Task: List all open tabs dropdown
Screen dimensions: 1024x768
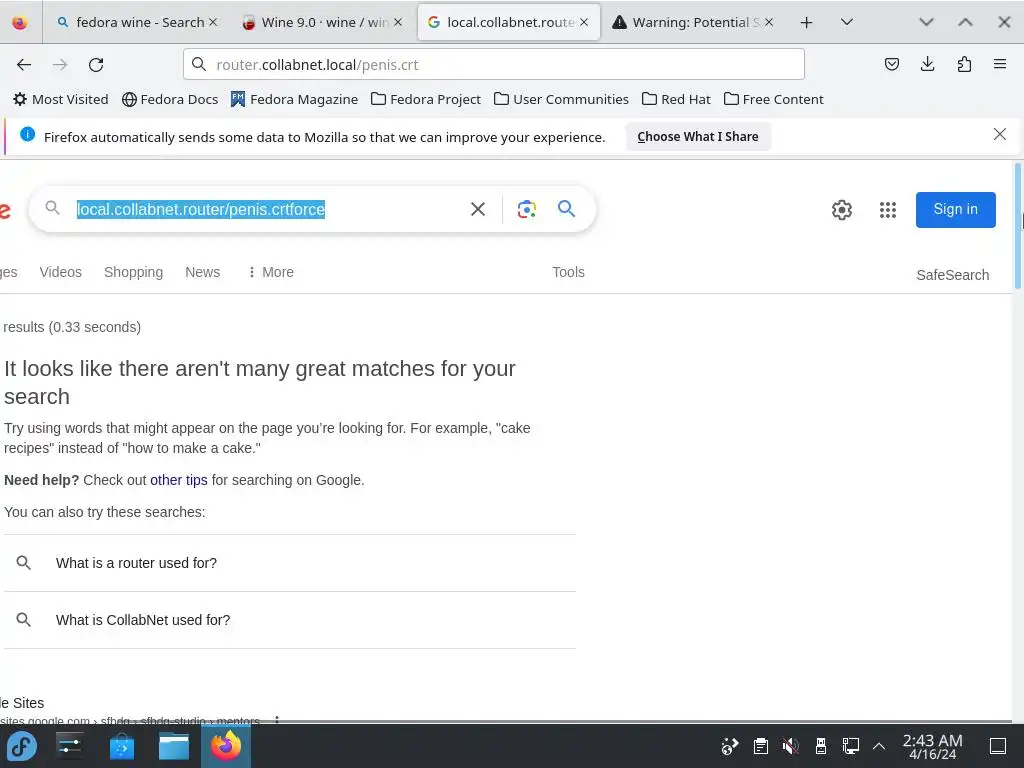Action: click(847, 22)
